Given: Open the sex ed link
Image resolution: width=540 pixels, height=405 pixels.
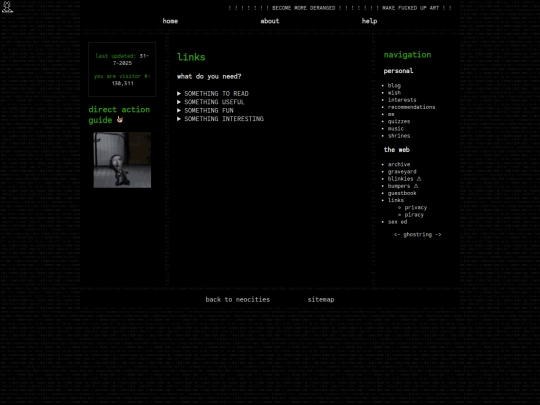Looking at the screenshot, I should (397, 222).
